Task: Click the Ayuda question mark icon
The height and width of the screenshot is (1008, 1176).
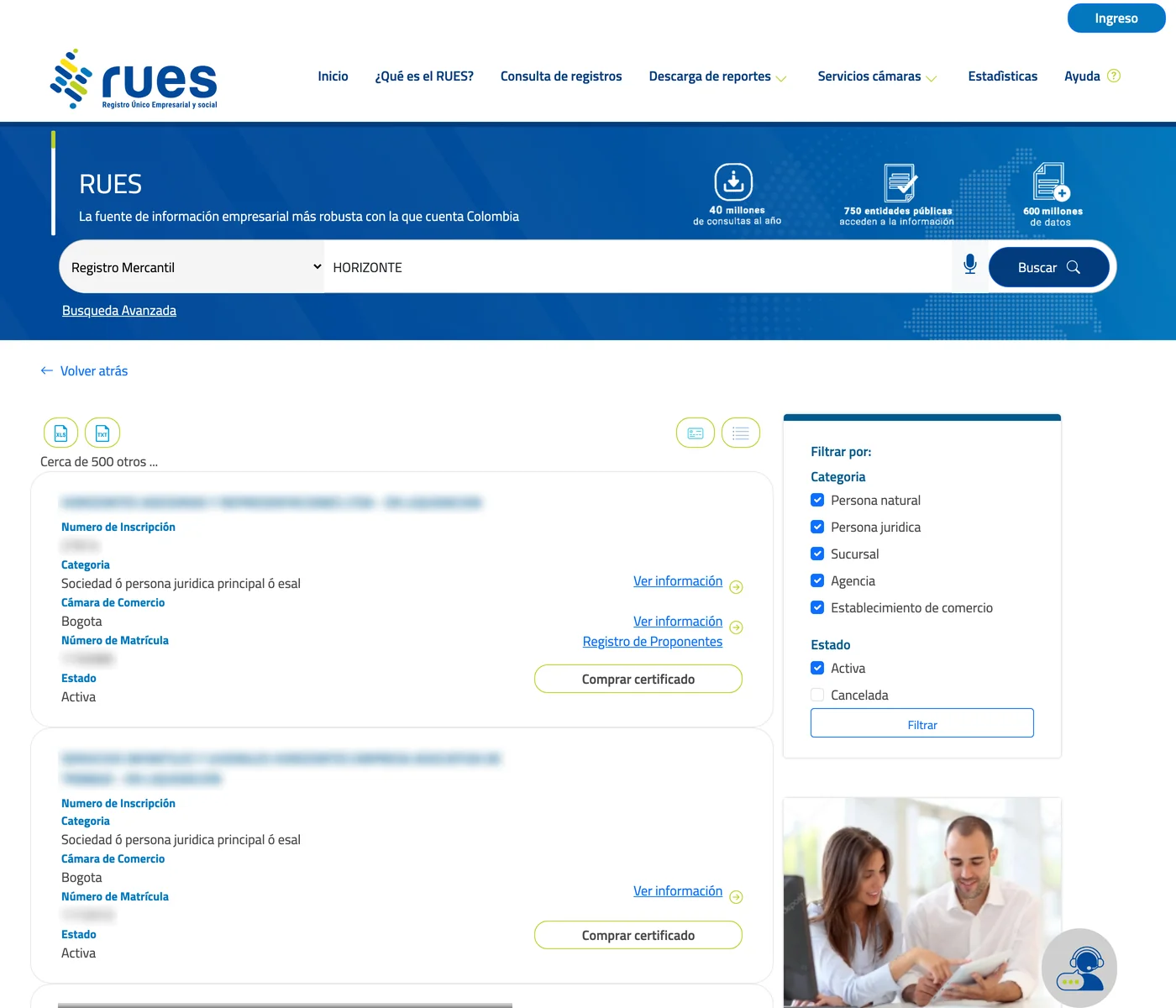Action: tap(1114, 76)
